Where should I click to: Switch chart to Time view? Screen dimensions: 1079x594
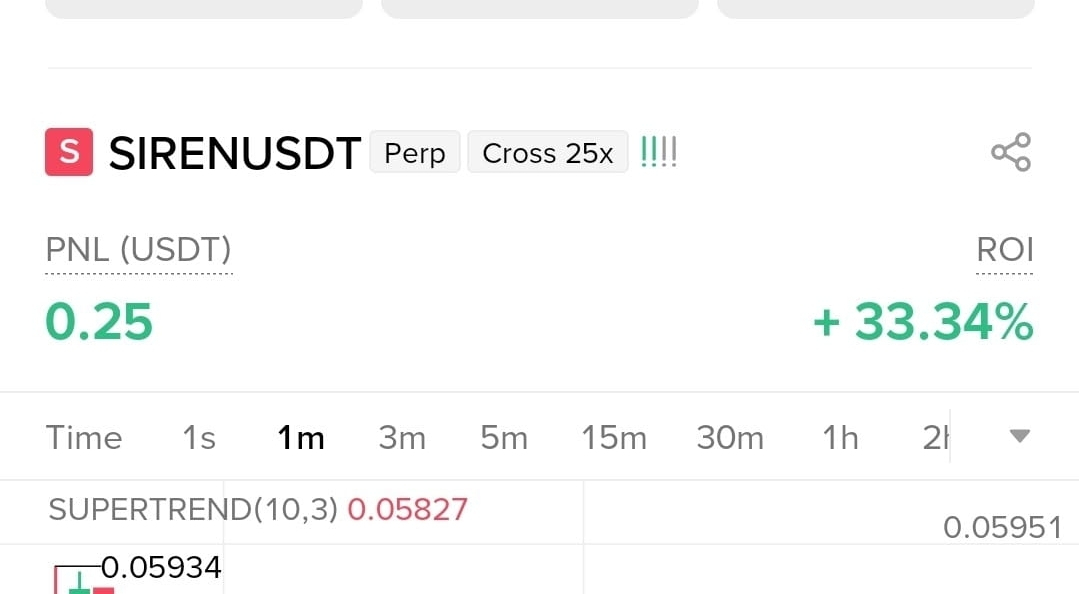click(x=84, y=438)
